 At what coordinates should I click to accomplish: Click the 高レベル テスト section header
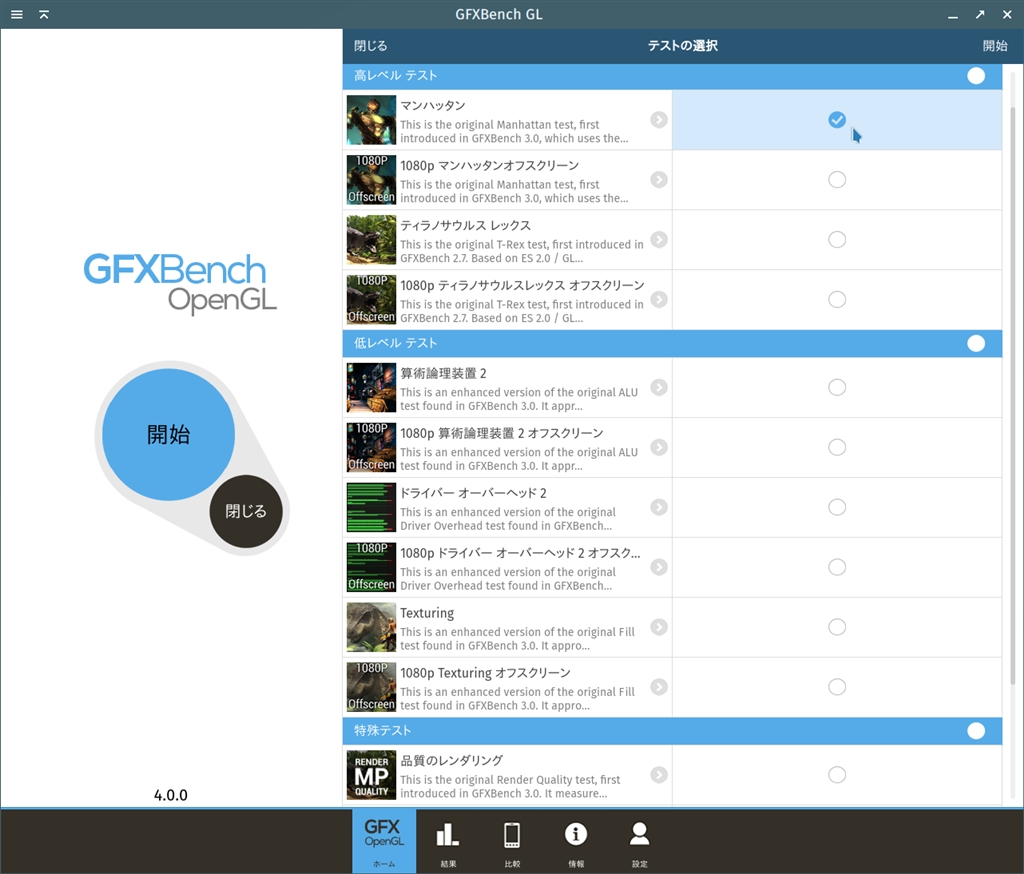click(672, 76)
